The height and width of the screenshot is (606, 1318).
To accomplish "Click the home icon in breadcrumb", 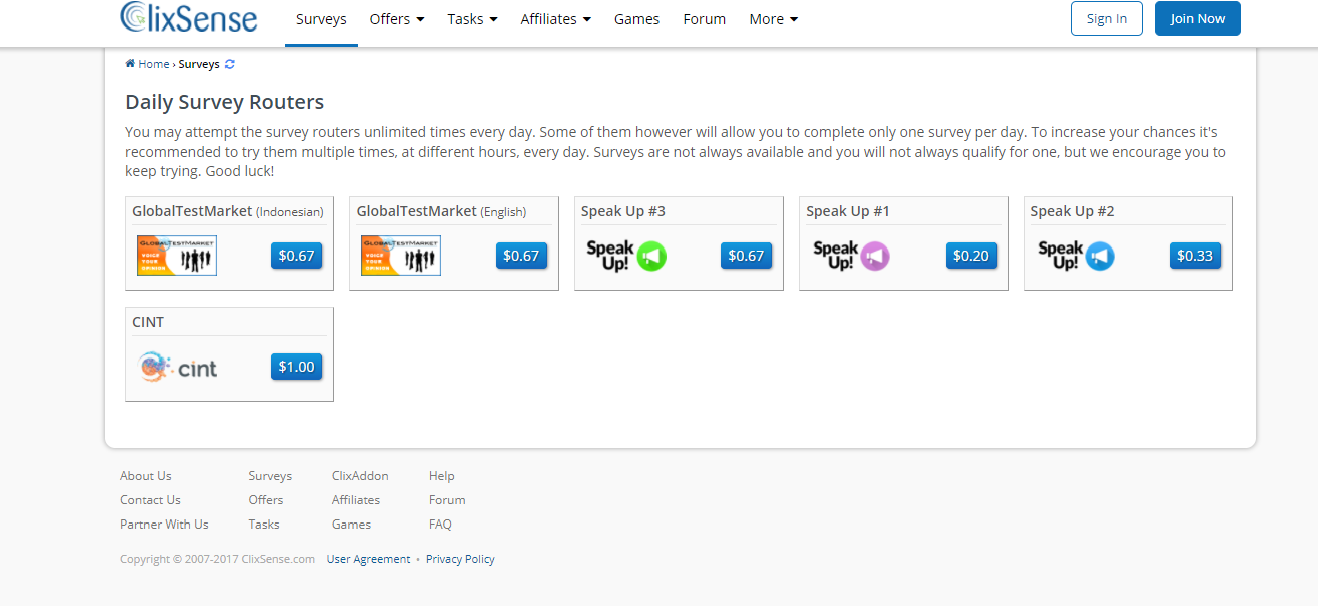I will 130,64.
